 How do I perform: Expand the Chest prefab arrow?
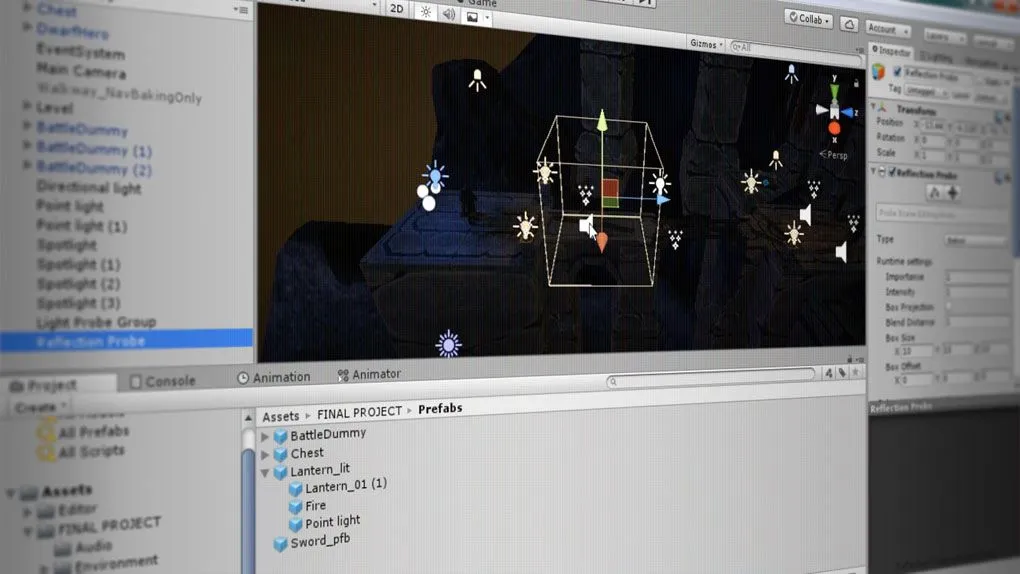point(265,454)
